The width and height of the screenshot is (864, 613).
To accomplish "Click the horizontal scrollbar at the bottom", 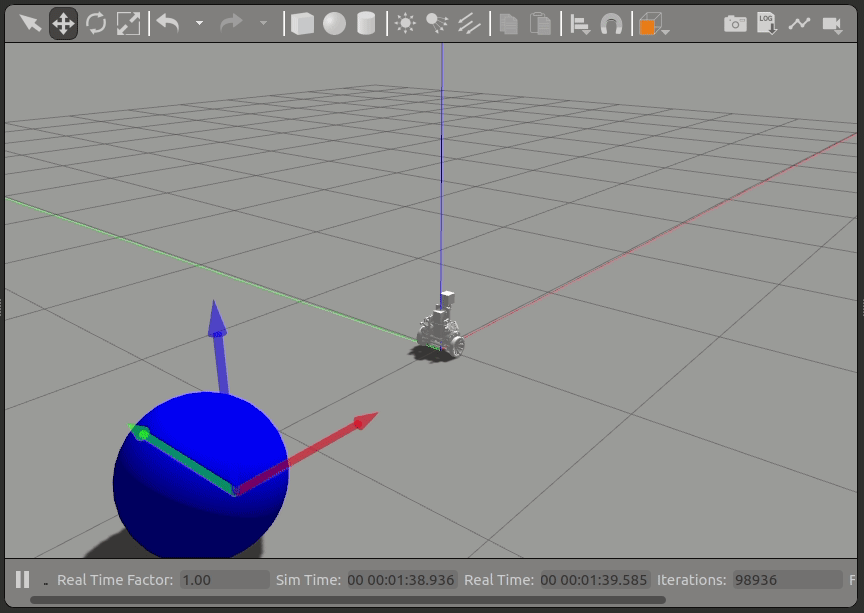I will click(348, 600).
